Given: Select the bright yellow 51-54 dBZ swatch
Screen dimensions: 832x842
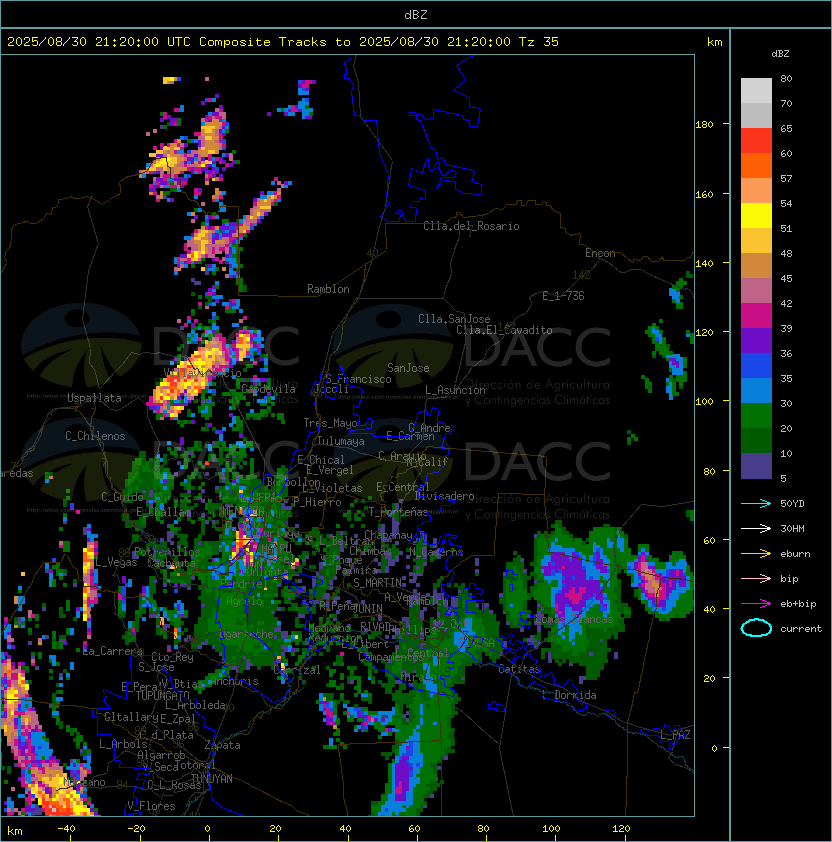Looking at the screenshot, I should coord(756,216).
